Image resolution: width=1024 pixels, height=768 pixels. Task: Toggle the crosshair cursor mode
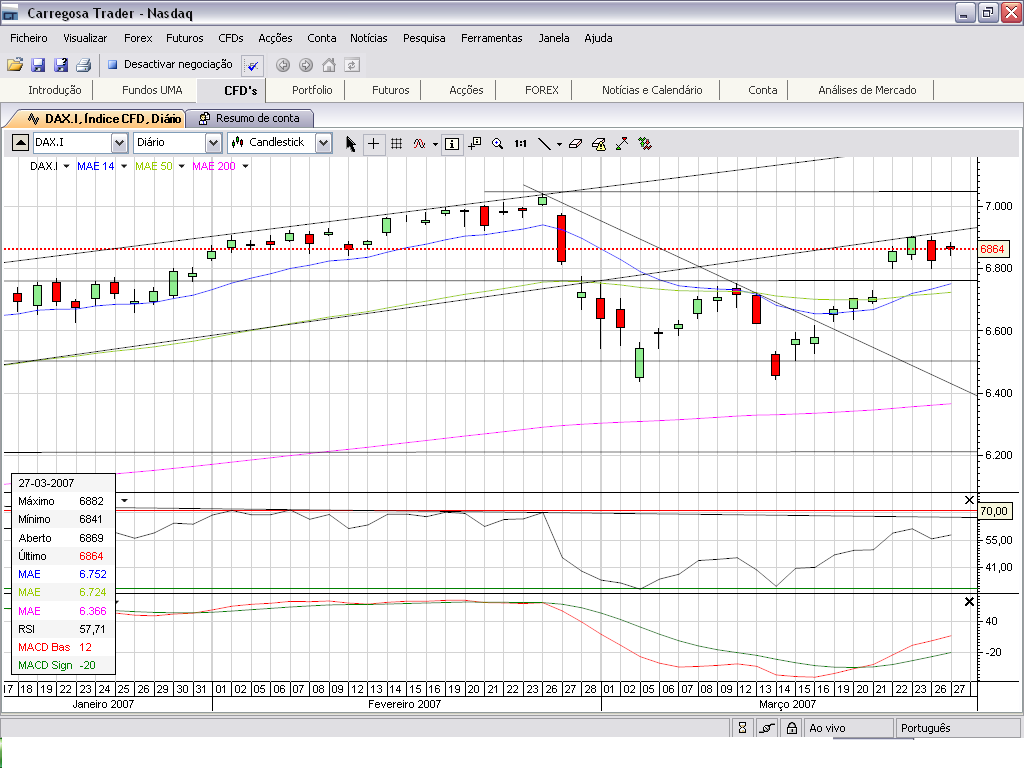374,144
